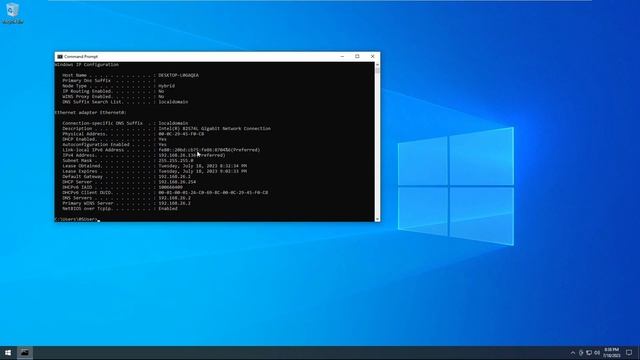
Task: Click the 'Link-local IPv6 Address' line
Action: click(161, 150)
